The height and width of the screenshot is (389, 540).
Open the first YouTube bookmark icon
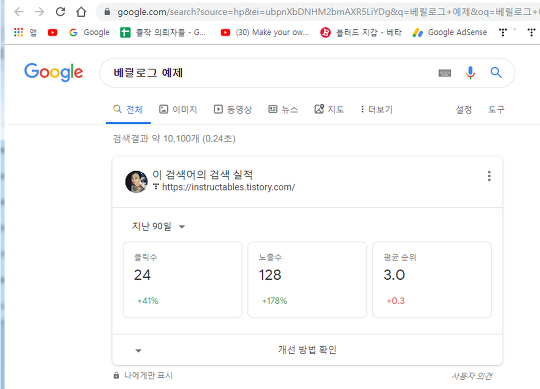click(53, 32)
